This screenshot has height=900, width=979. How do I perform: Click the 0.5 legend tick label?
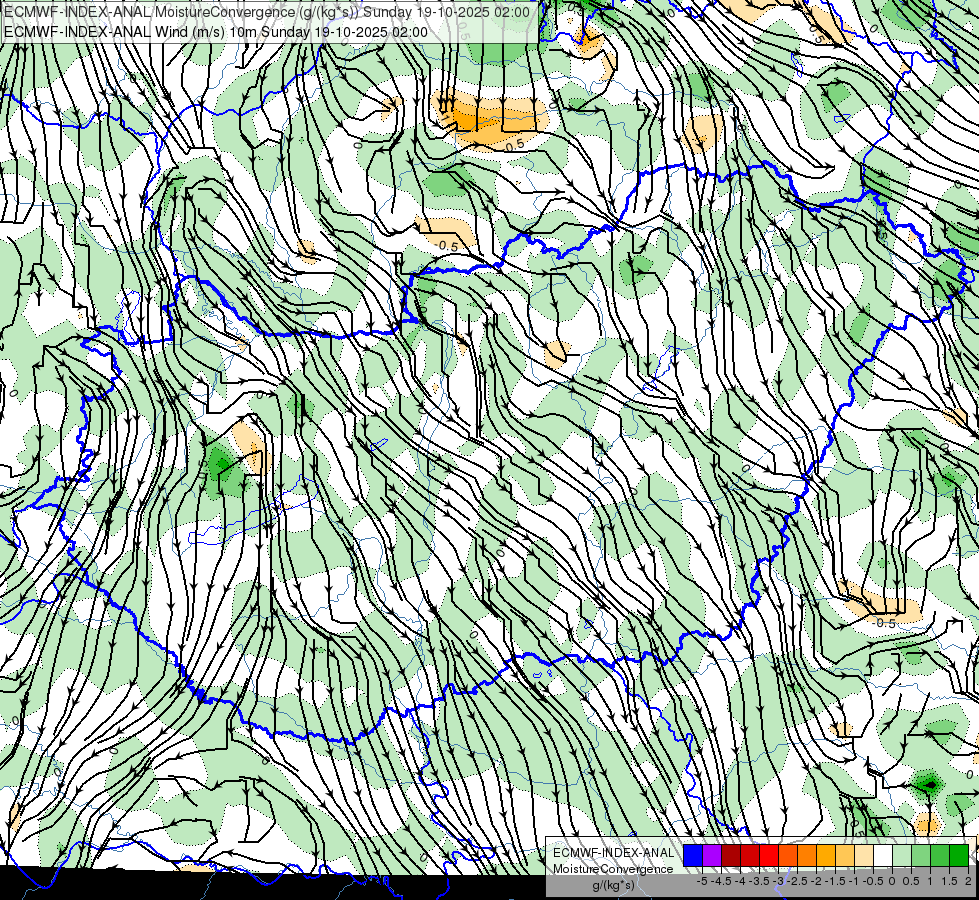[x=911, y=881]
